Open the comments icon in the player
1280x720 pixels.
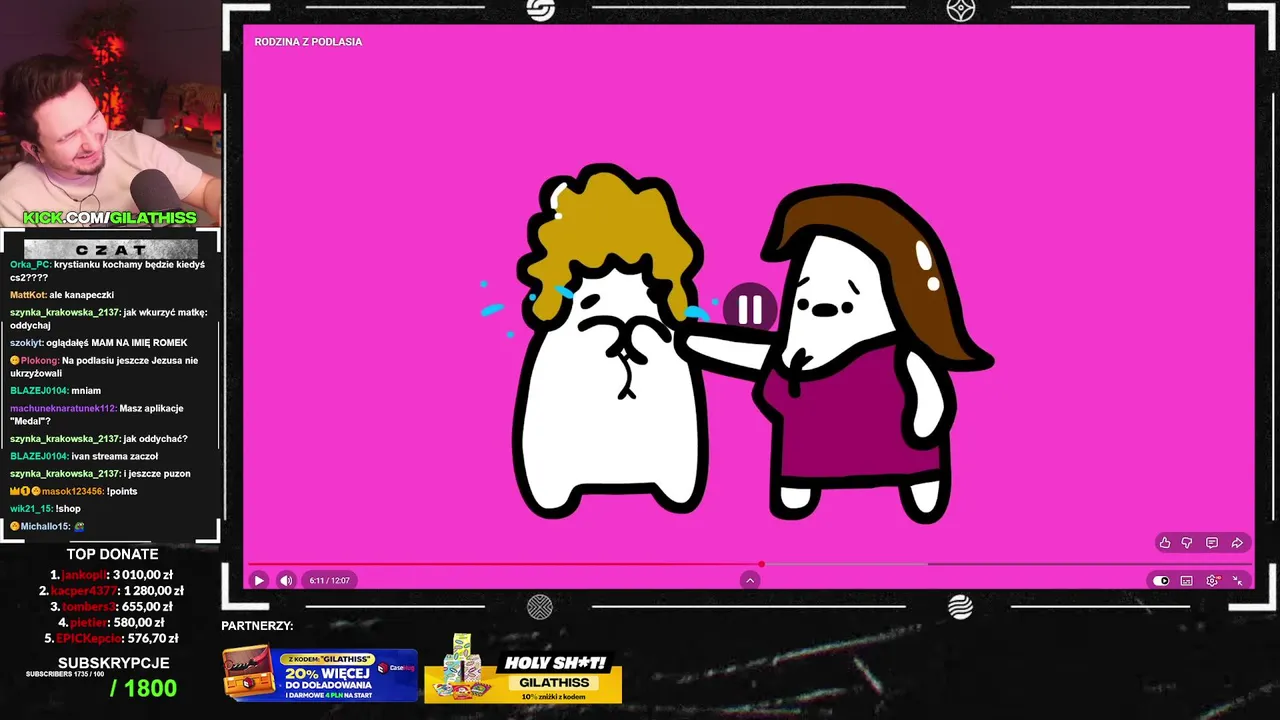click(x=1211, y=543)
